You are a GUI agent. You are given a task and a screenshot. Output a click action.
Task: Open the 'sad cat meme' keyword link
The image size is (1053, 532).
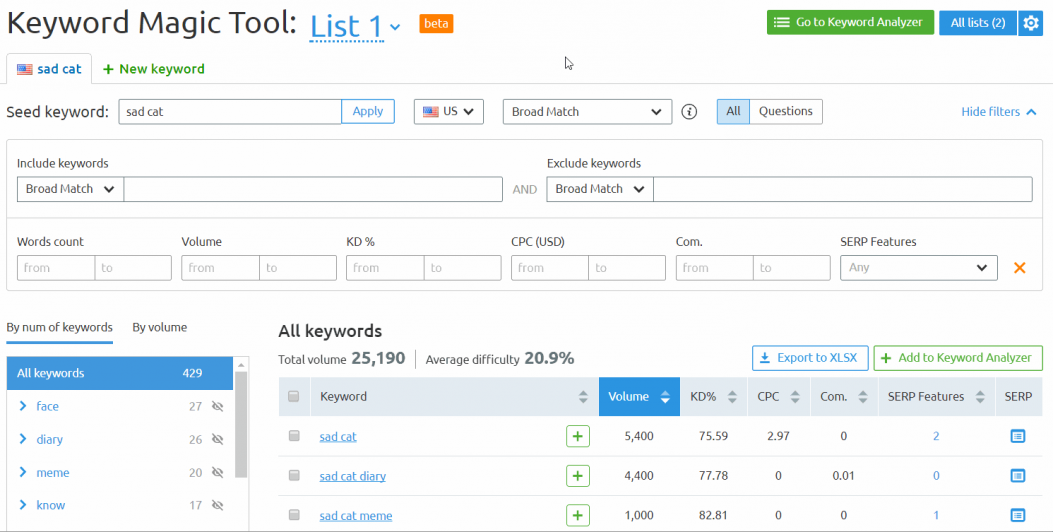tap(356, 516)
